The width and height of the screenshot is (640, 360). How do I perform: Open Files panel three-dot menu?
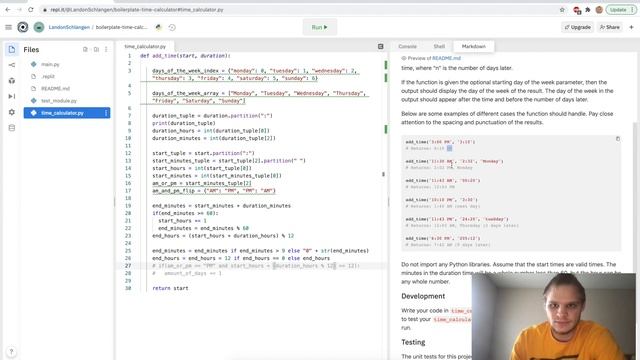pyautogui.click(x=106, y=49)
